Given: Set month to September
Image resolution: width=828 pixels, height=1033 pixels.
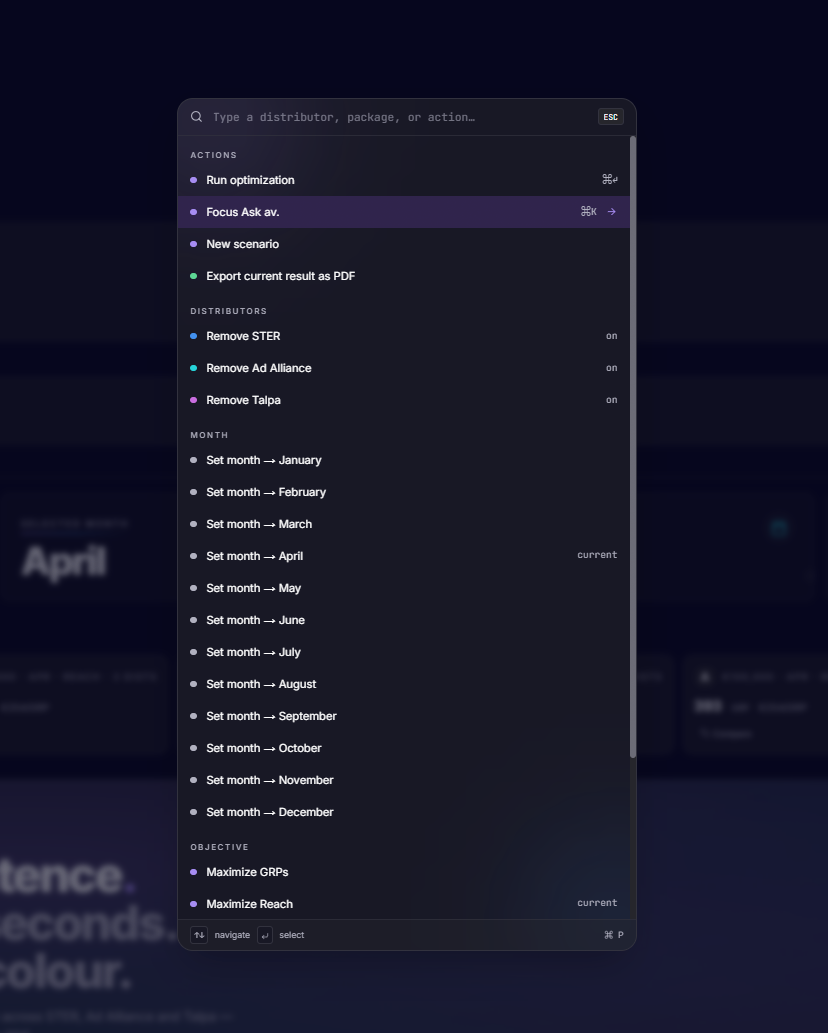Looking at the screenshot, I should pos(404,716).
